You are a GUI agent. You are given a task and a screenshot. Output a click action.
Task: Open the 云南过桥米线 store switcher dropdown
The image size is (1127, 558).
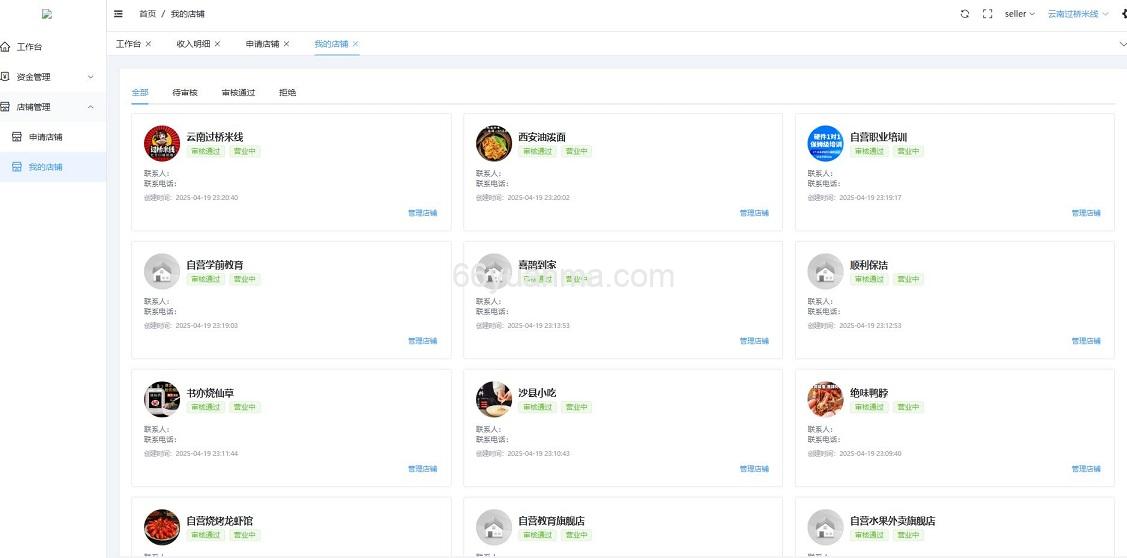pos(1078,14)
